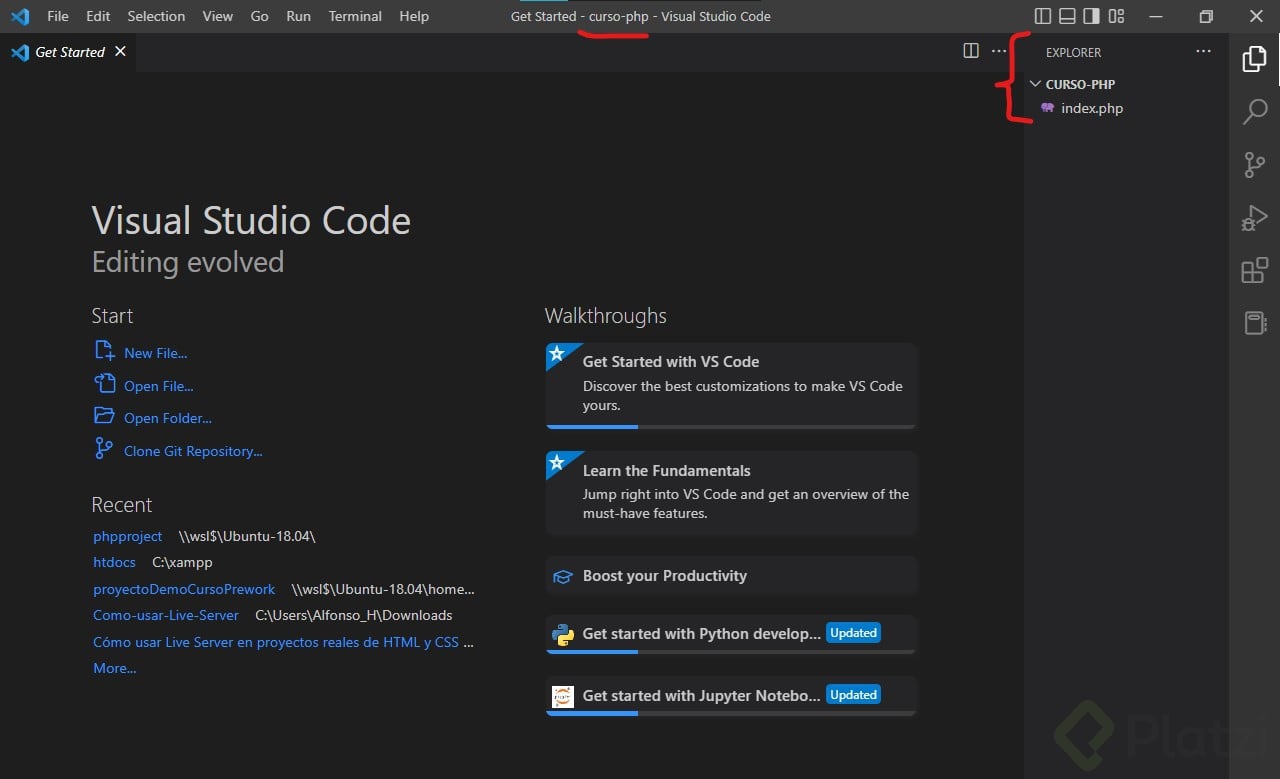Image resolution: width=1280 pixels, height=779 pixels.
Task: Open the Terminal menu
Action: coord(355,16)
